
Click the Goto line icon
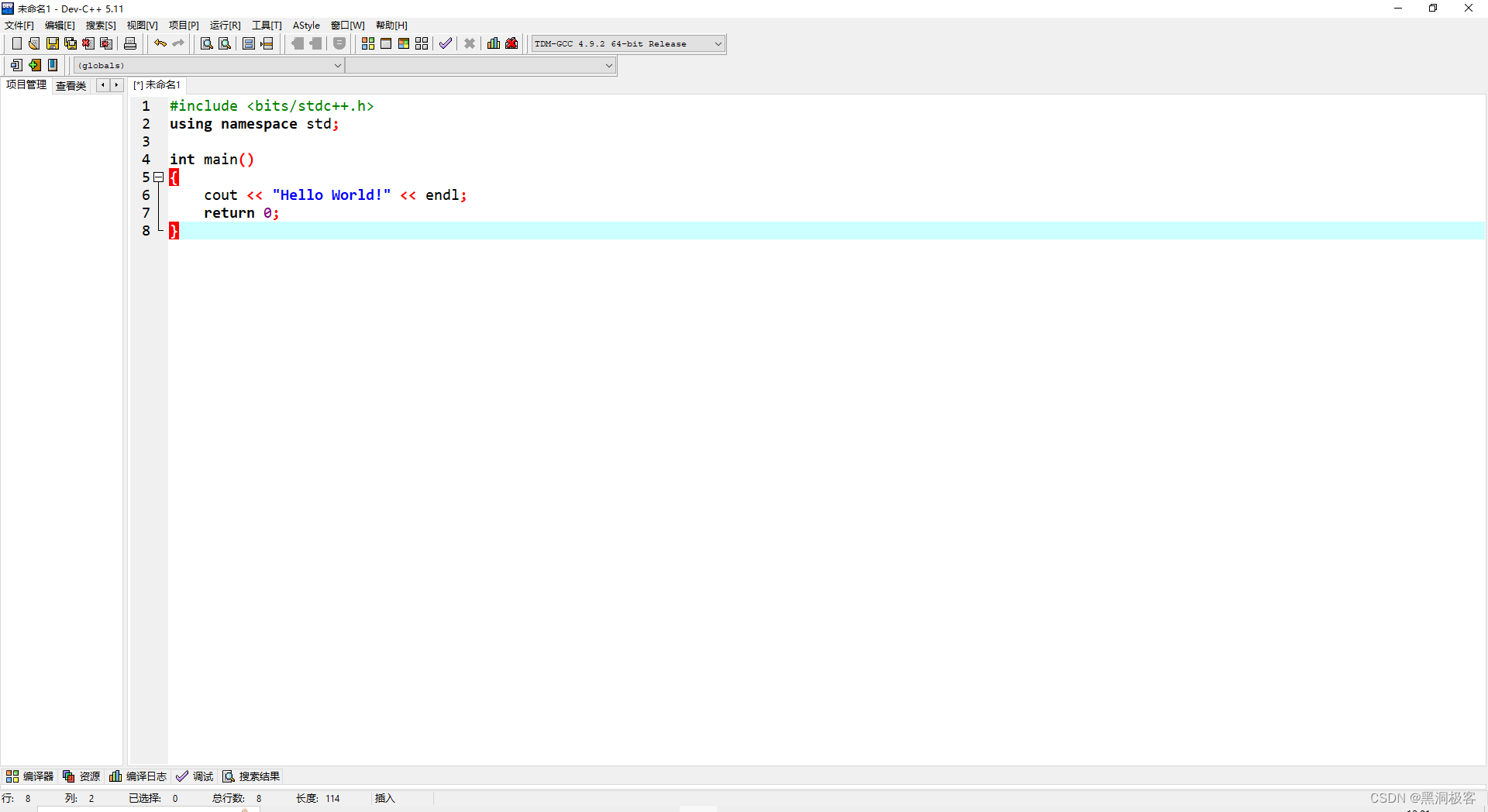[267, 43]
